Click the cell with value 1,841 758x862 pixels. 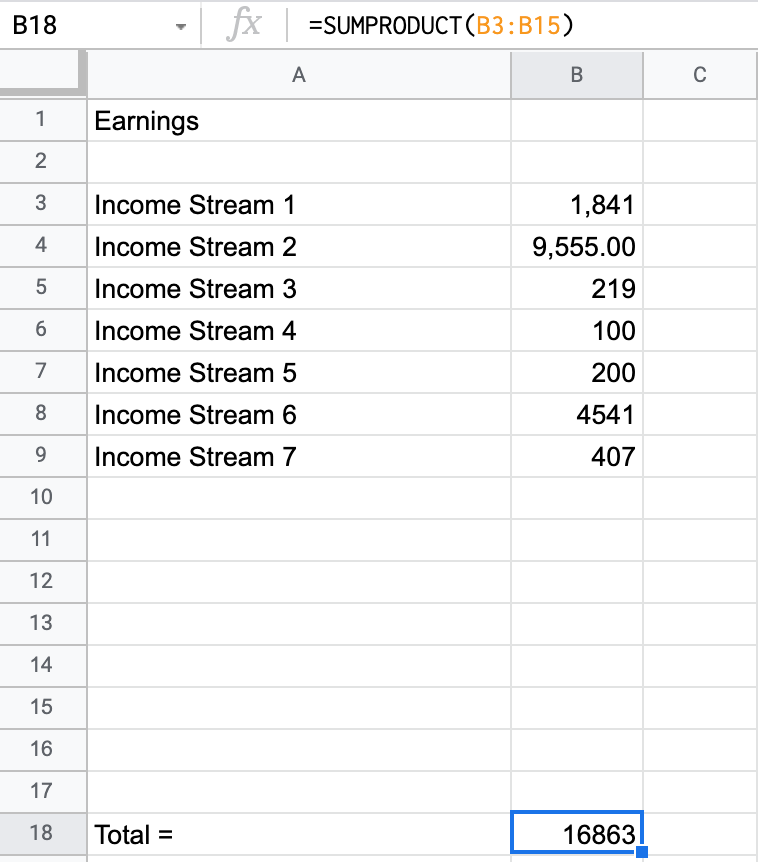pos(577,203)
